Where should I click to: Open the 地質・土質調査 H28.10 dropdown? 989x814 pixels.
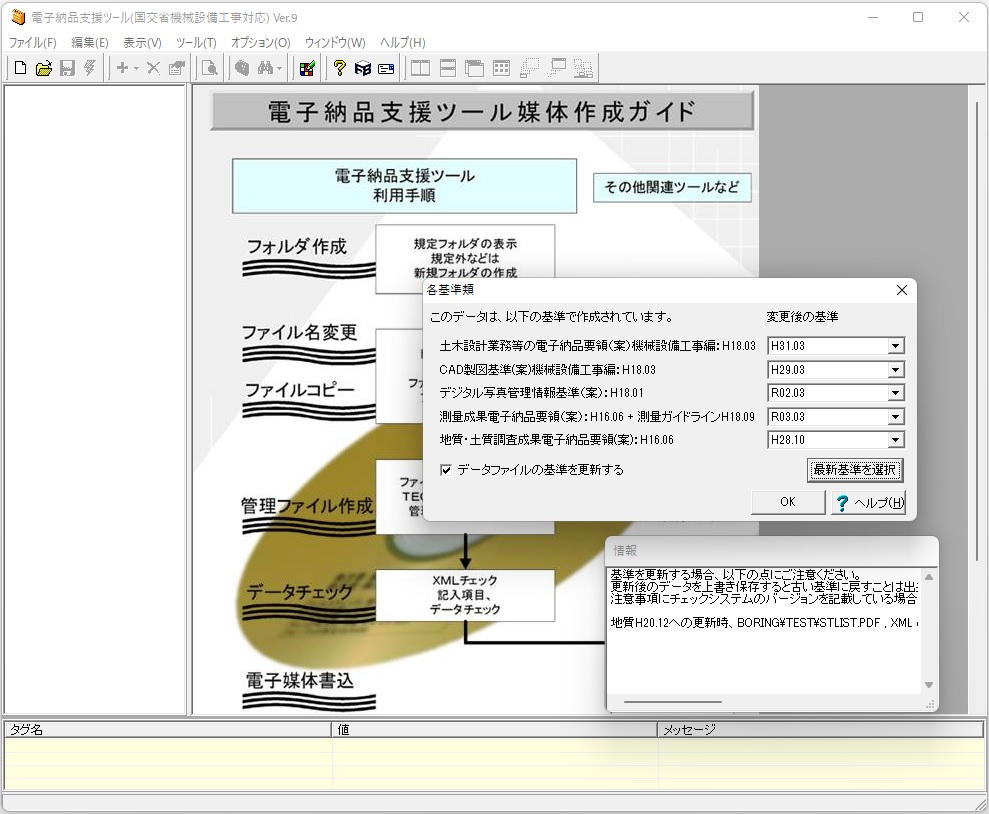895,440
